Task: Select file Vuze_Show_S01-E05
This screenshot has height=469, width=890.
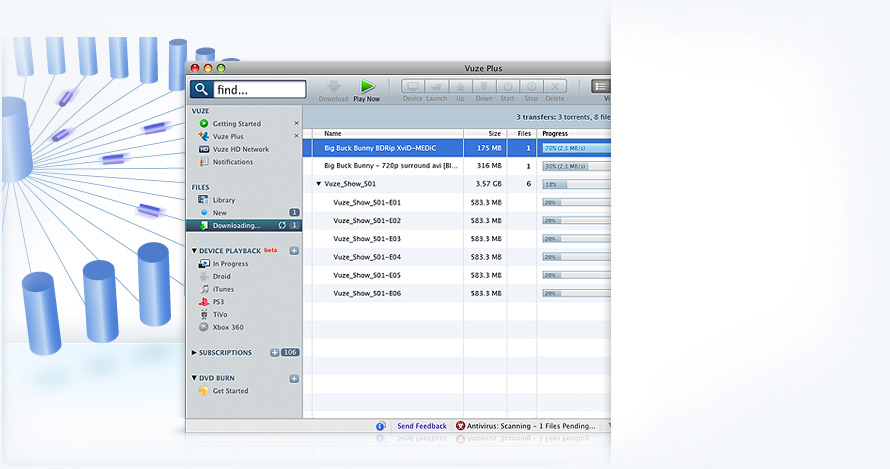Action: pos(367,275)
